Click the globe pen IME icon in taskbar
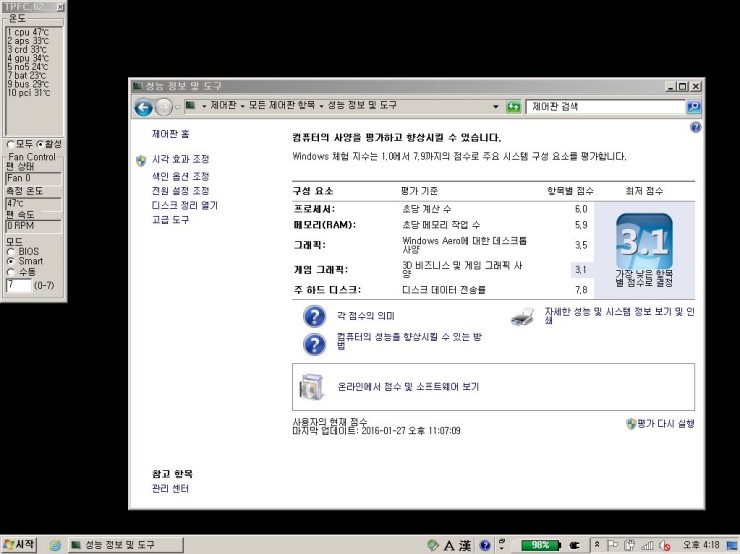 432,545
